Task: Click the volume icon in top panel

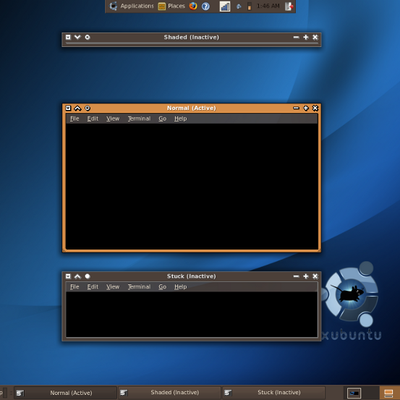Action: 239,6
